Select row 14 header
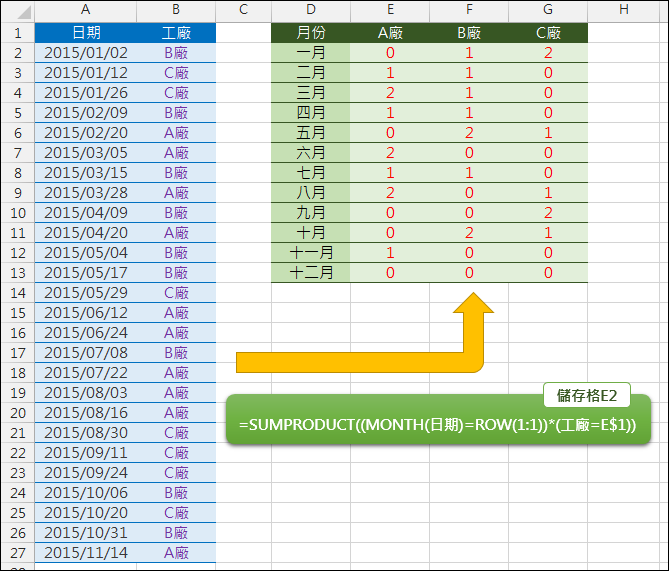The height and width of the screenshot is (571, 669). [17, 293]
